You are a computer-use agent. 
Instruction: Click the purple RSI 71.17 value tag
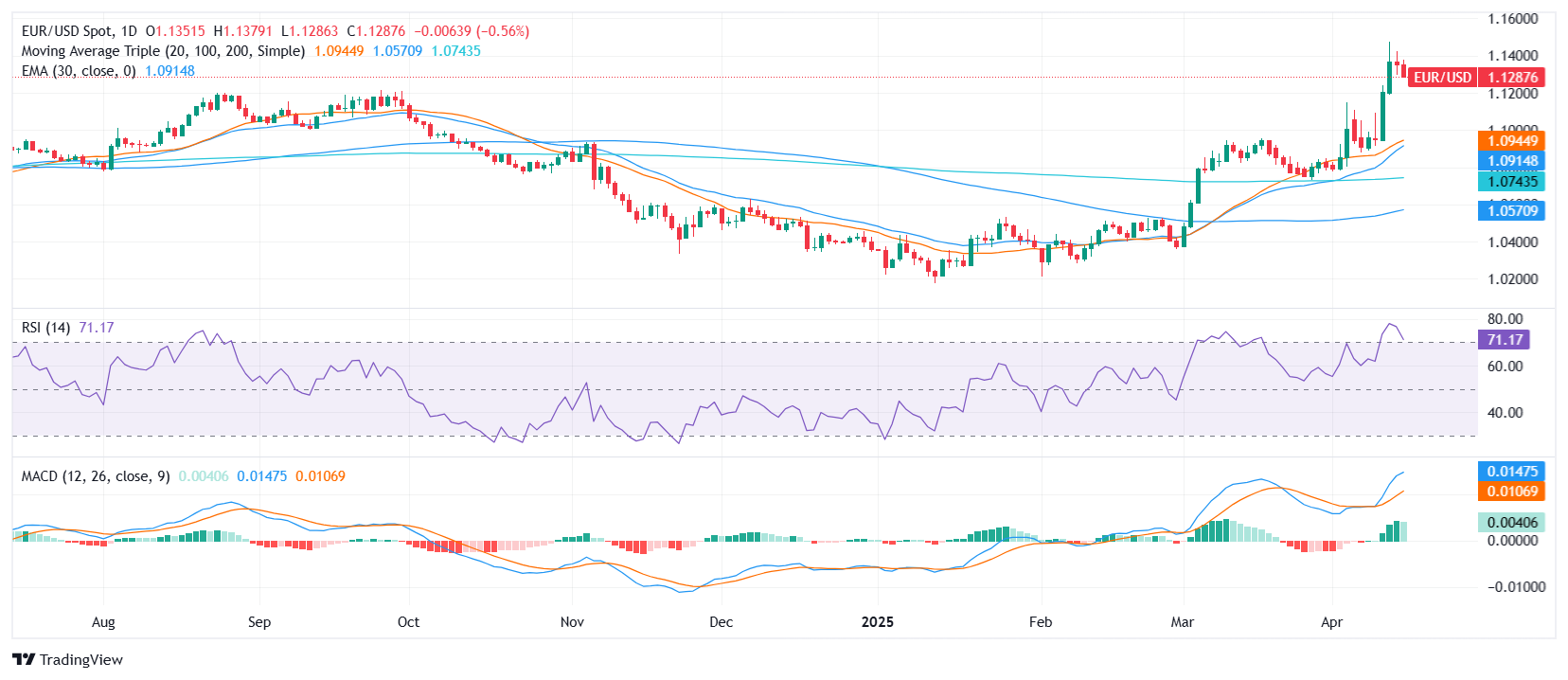1504,339
